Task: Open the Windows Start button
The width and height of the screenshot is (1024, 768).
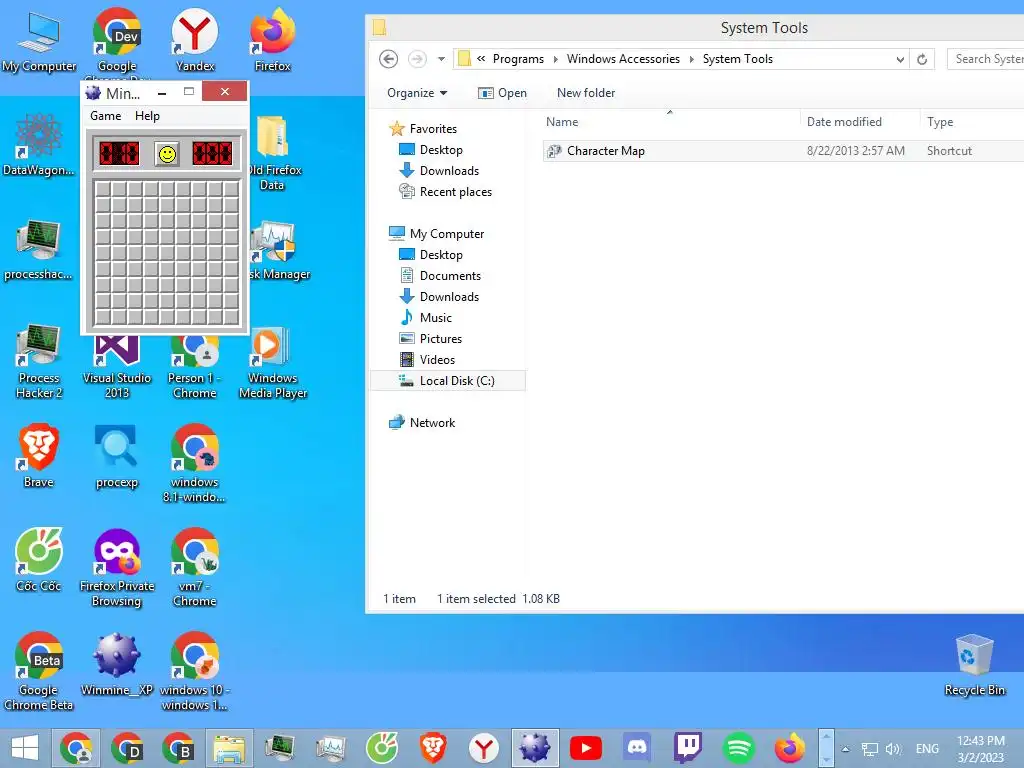Action: pos(25,748)
